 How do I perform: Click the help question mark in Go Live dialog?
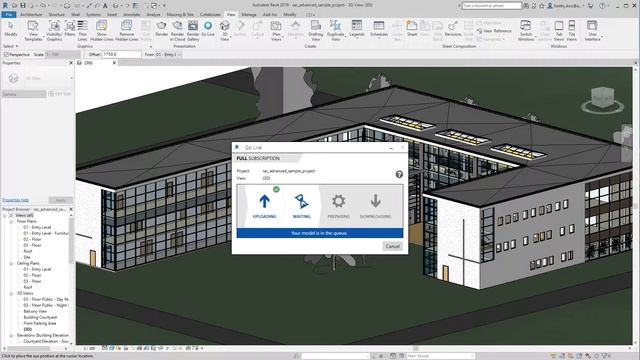point(399,174)
